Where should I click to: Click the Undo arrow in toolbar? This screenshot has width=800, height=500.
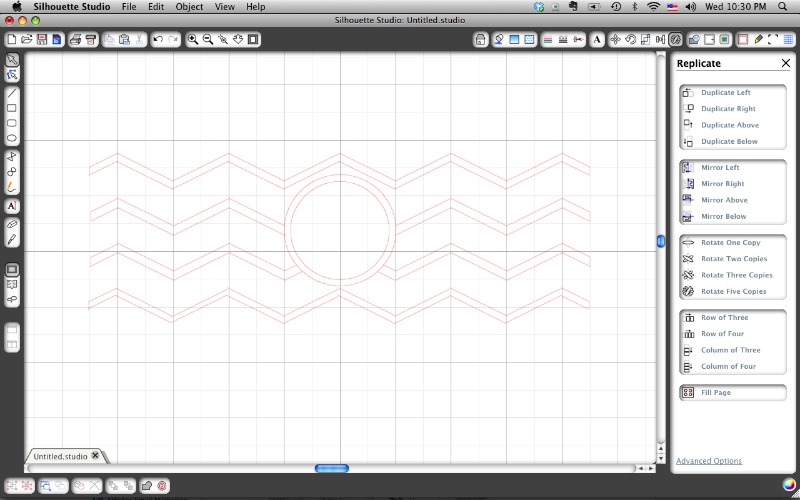tap(158, 40)
